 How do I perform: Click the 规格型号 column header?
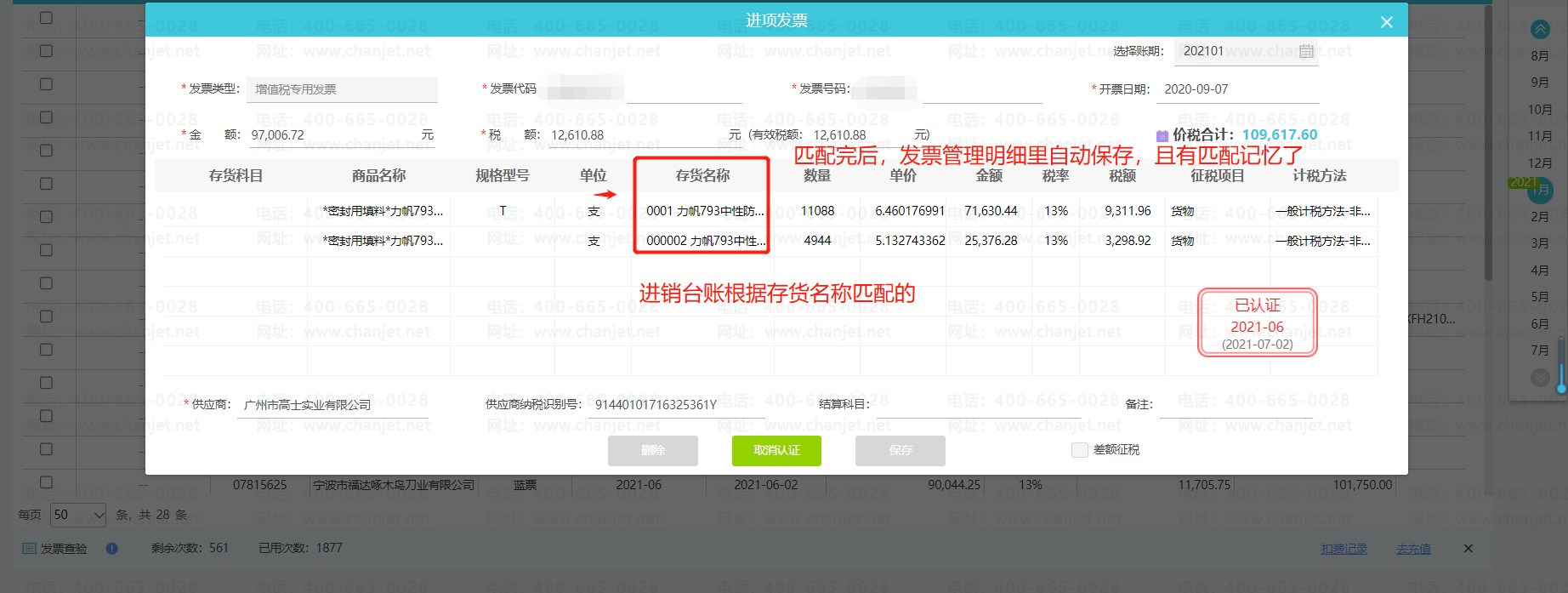502,176
